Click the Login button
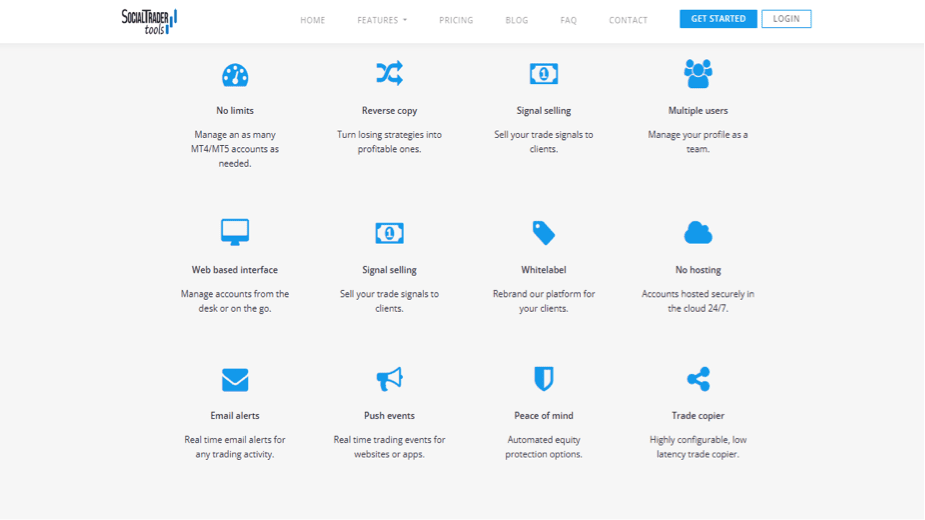925x520 pixels. click(x=786, y=19)
